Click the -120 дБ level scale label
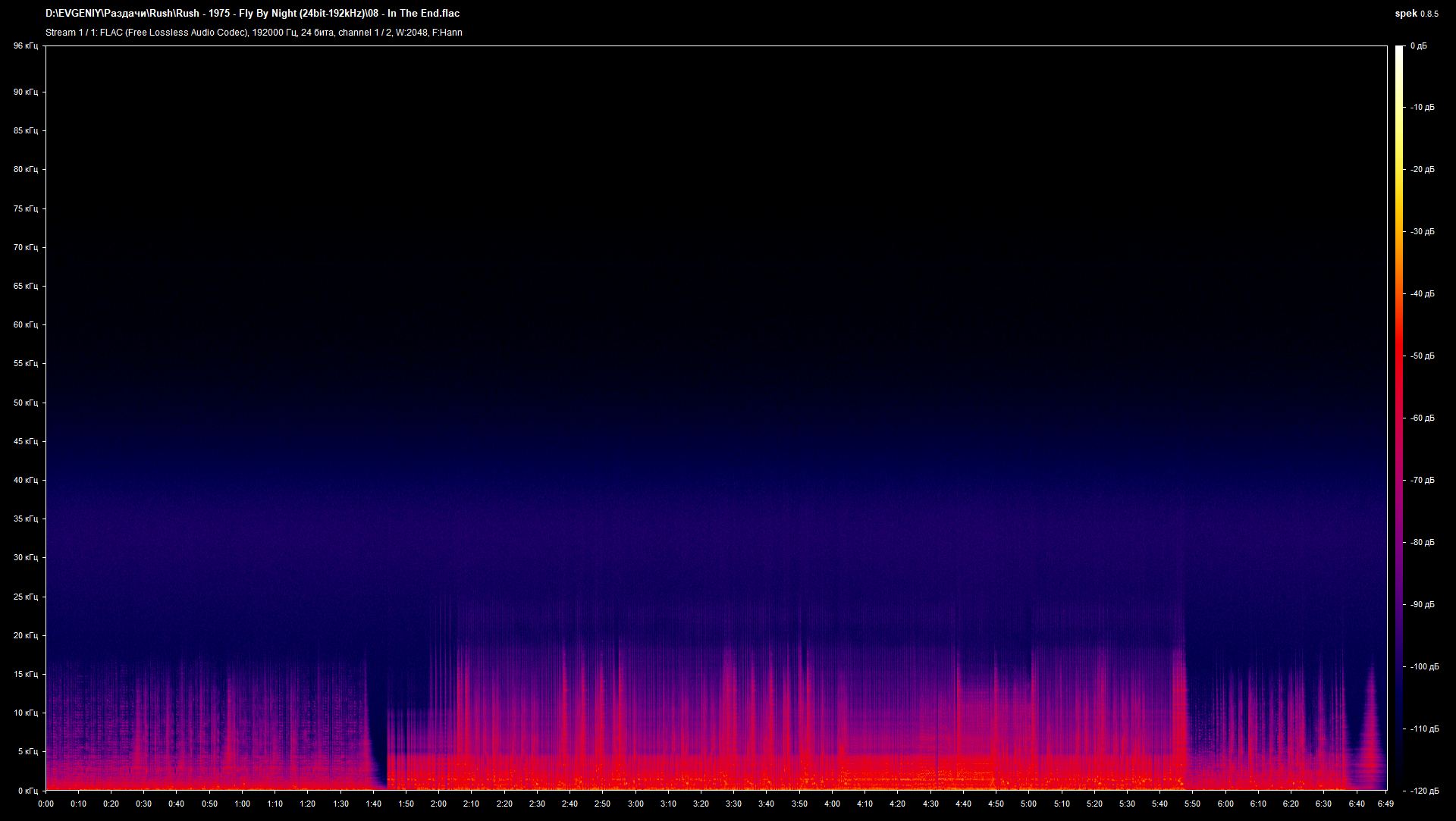The image size is (1456, 821). tap(1425, 791)
